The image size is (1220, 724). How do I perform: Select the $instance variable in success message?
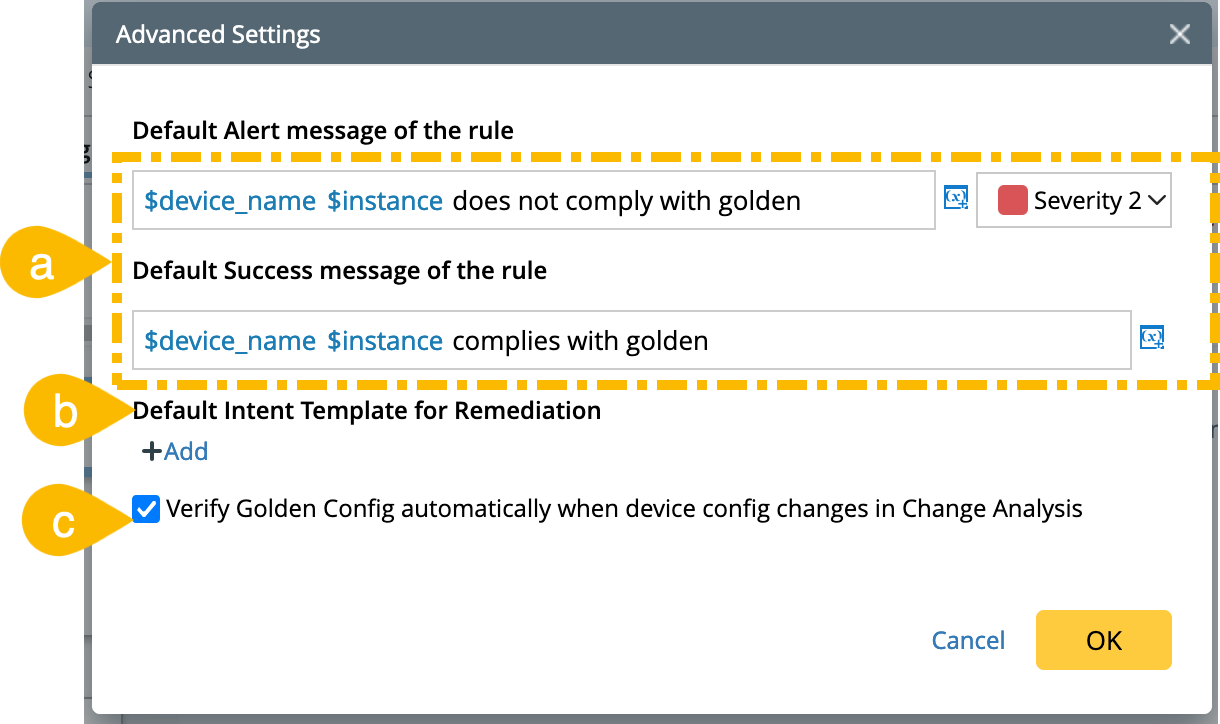[x=385, y=341]
